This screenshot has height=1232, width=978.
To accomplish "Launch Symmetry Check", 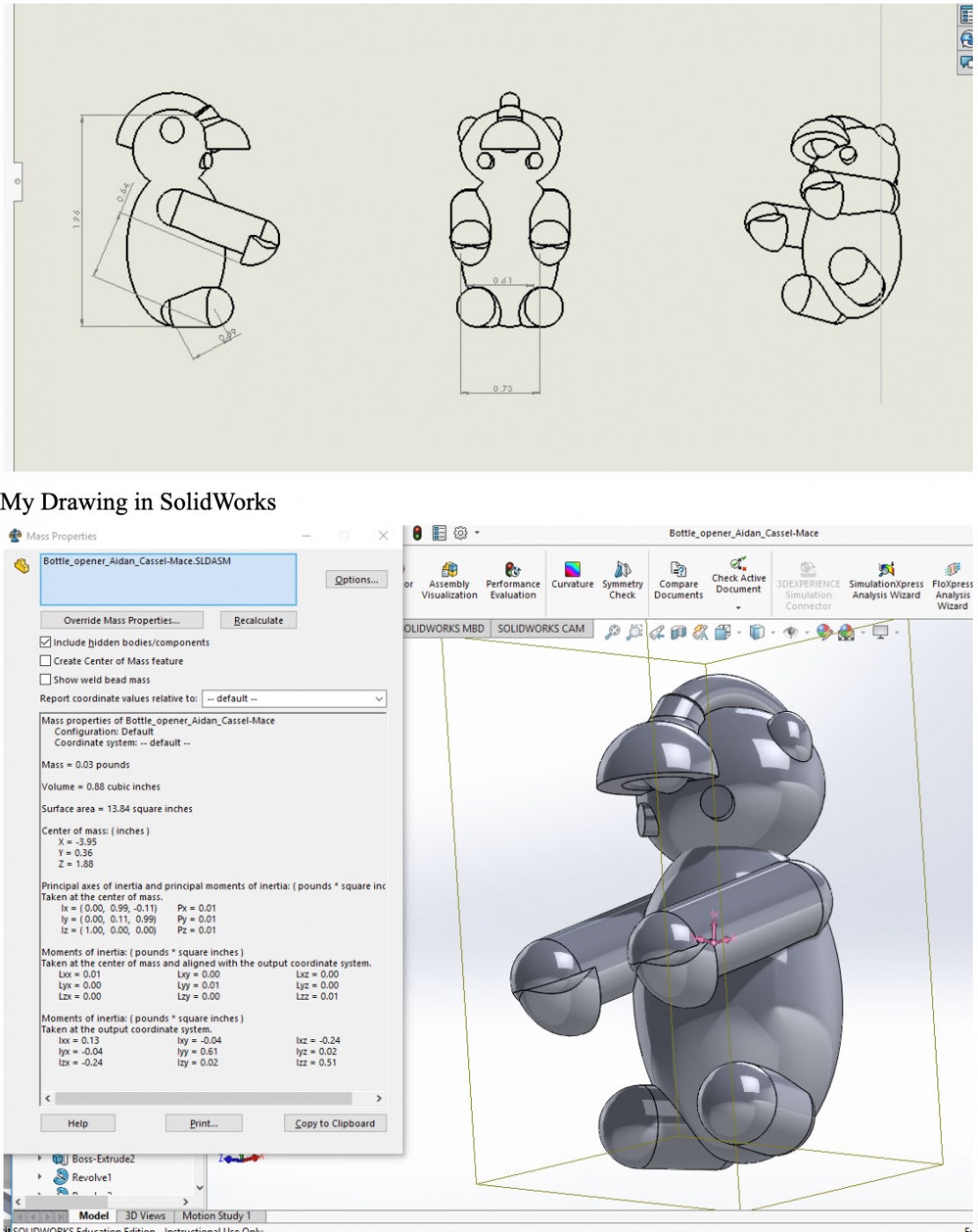I will pos(622,582).
